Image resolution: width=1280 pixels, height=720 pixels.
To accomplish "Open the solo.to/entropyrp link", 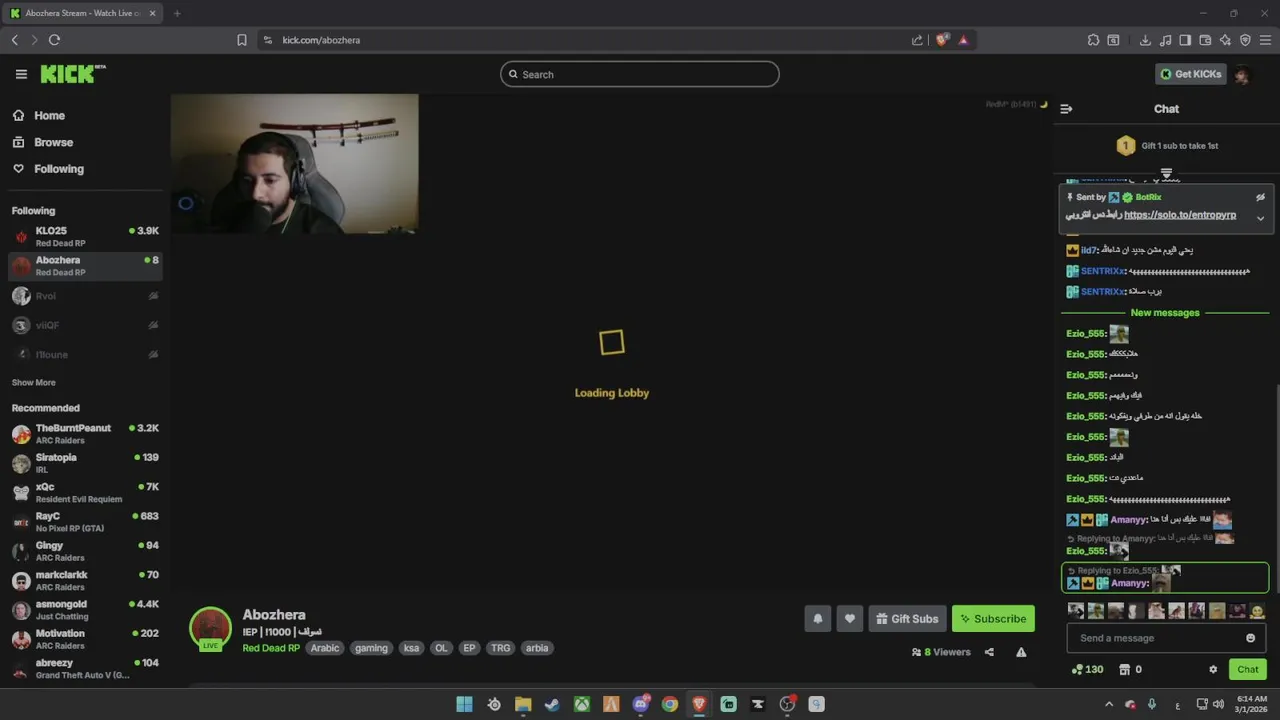I will (1180, 215).
